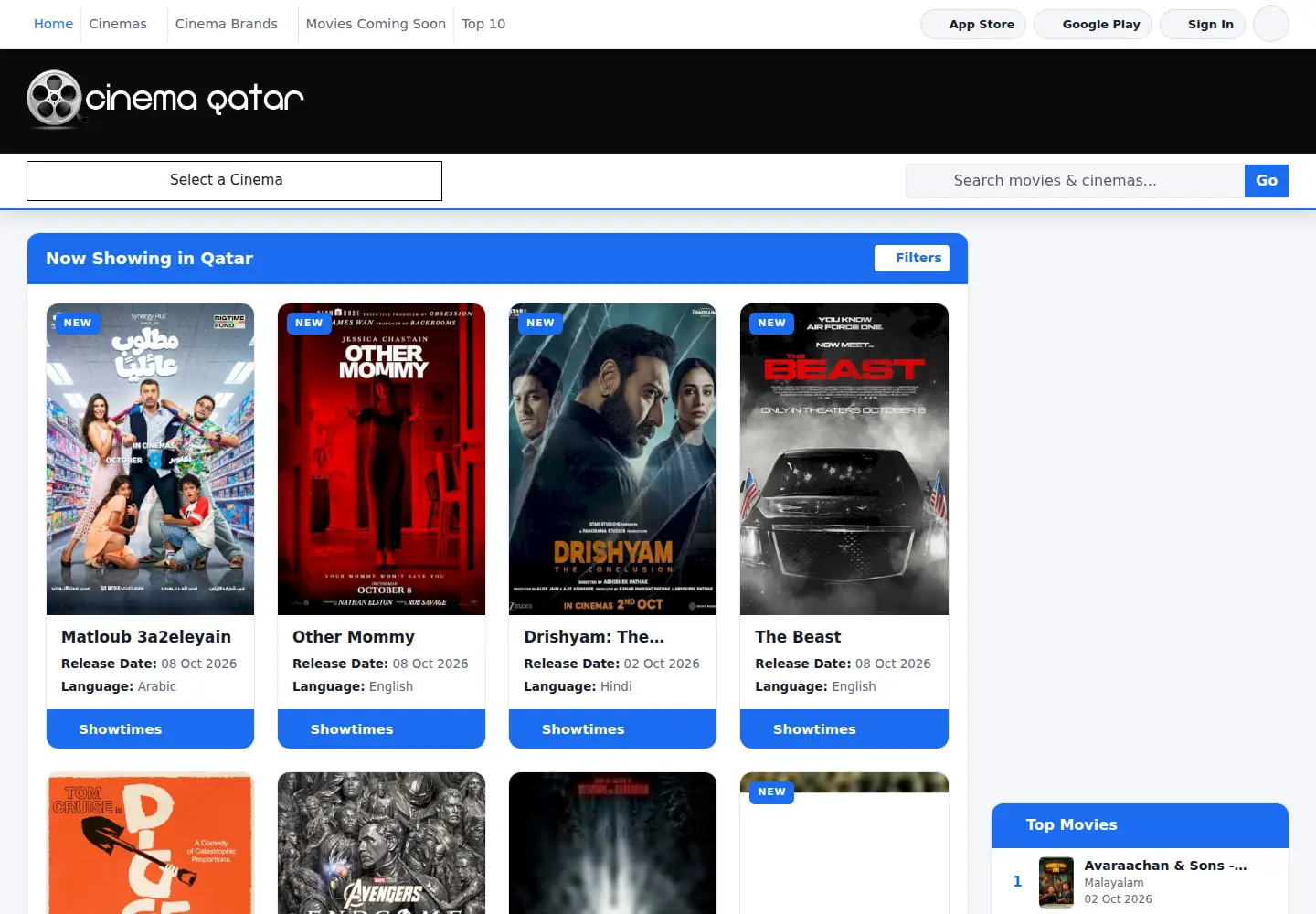Click the Other Mommy title
The height and width of the screenshot is (914, 1316).
pos(354,637)
